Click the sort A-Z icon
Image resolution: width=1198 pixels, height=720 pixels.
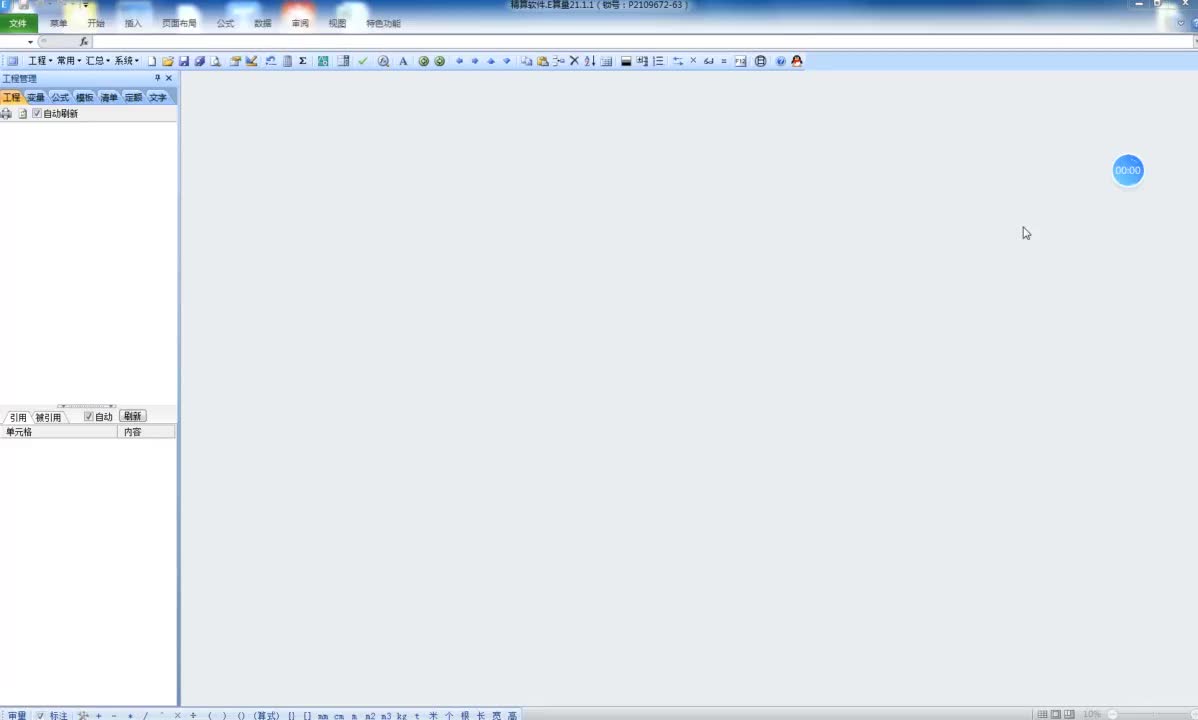(590, 61)
